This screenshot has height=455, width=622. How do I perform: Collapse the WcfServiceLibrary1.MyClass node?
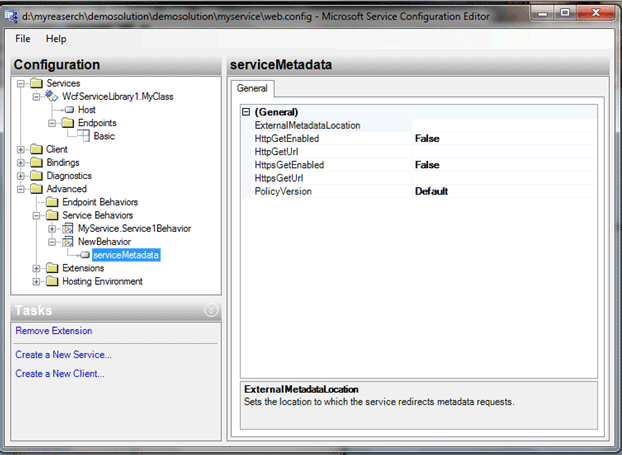pyautogui.click(x=36, y=96)
